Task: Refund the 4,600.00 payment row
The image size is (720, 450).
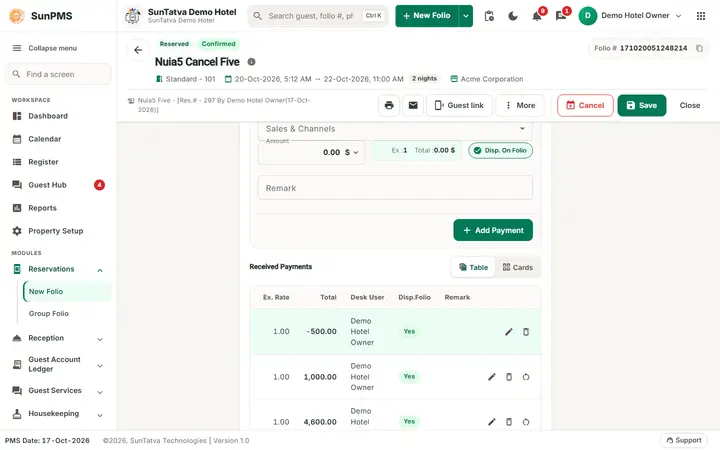Action: pyautogui.click(x=526, y=422)
